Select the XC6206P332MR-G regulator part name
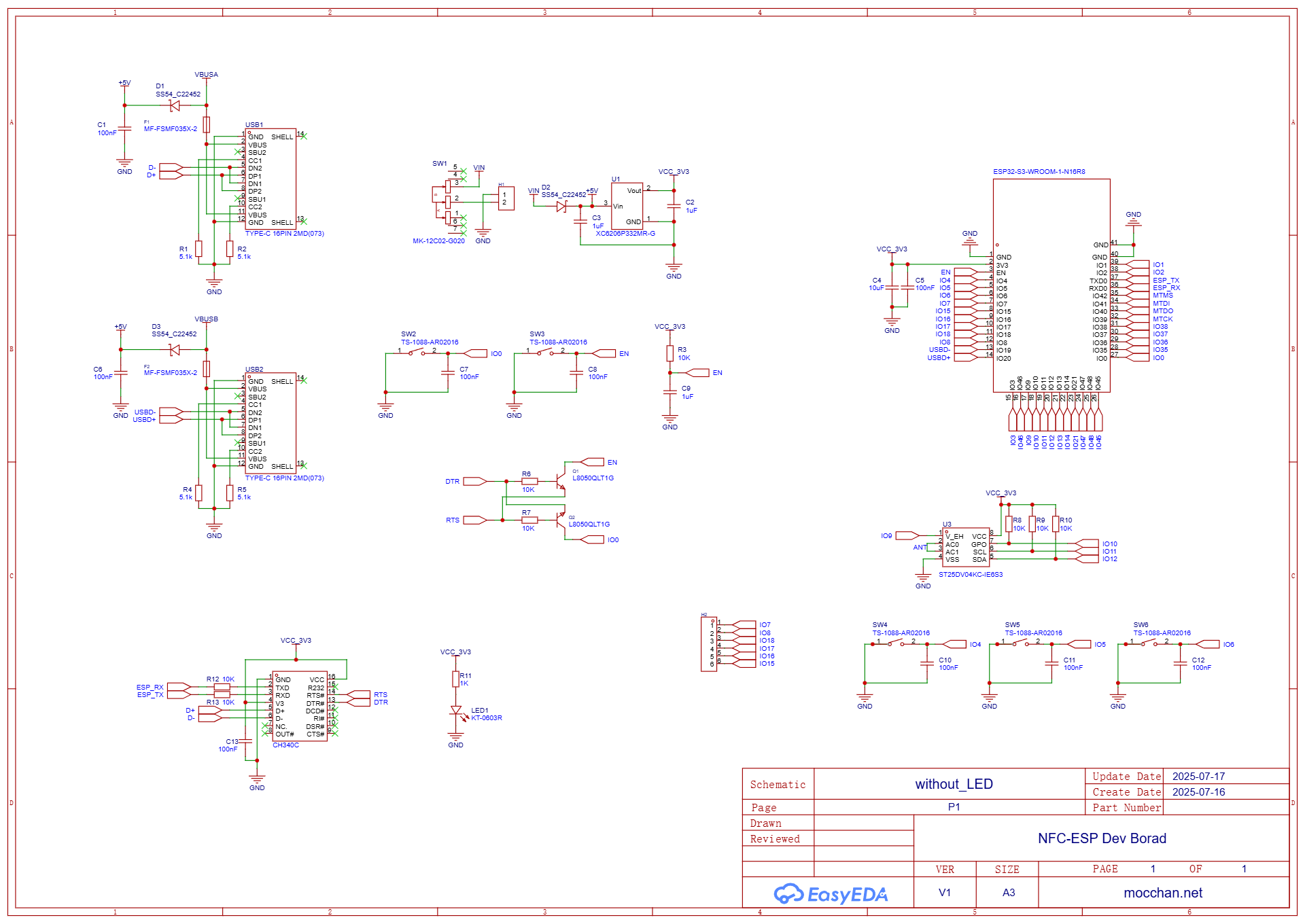 (625, 234)
